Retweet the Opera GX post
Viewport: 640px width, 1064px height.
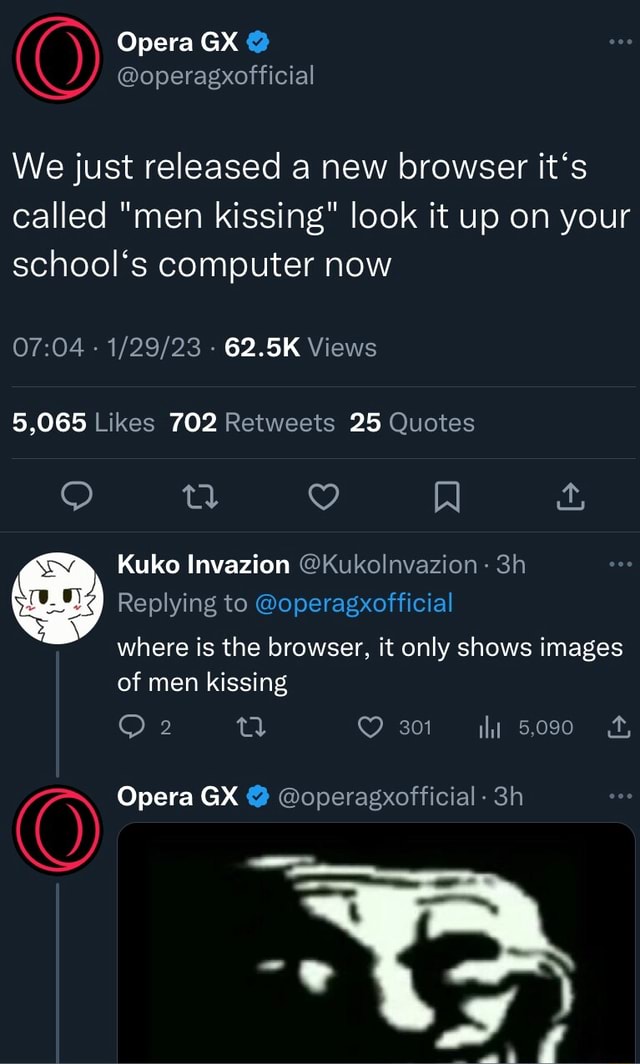coord(198,496)
